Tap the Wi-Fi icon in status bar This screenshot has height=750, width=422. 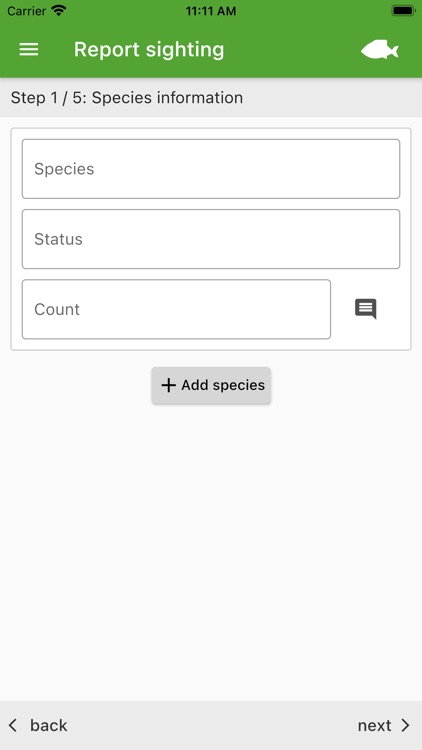click(x=59, y=11)
